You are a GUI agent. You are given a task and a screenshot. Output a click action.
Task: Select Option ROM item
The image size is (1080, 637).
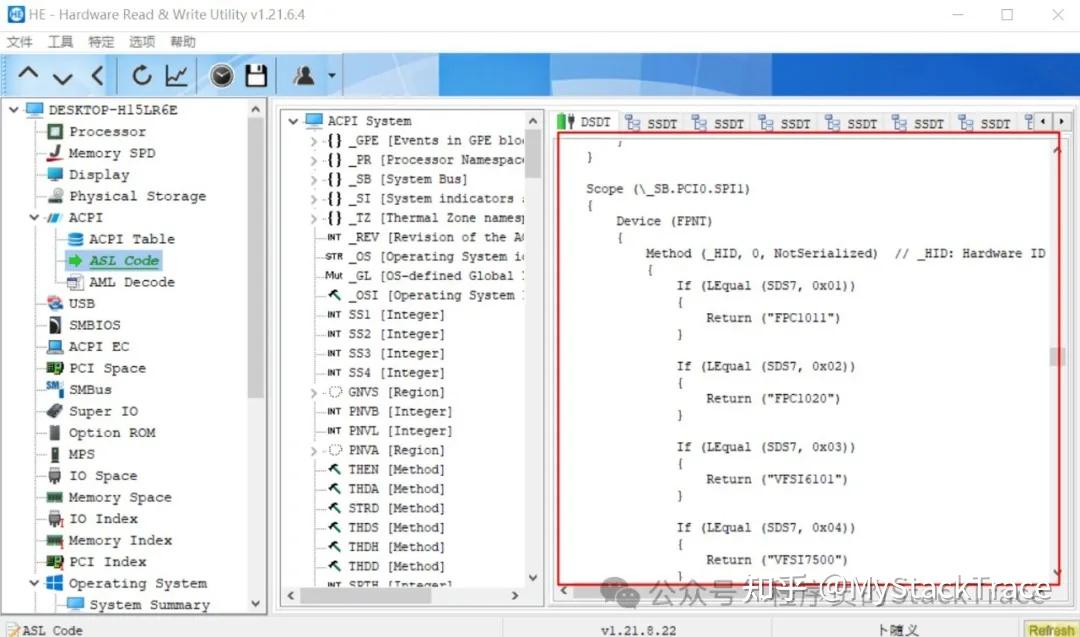click(112, 433)
